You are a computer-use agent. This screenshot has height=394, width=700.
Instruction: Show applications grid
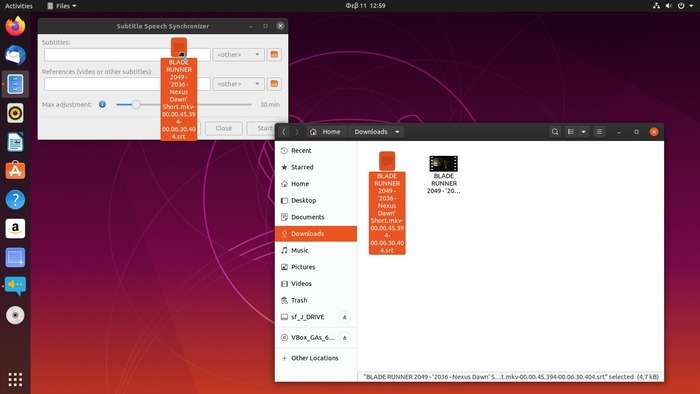[15, 379]
